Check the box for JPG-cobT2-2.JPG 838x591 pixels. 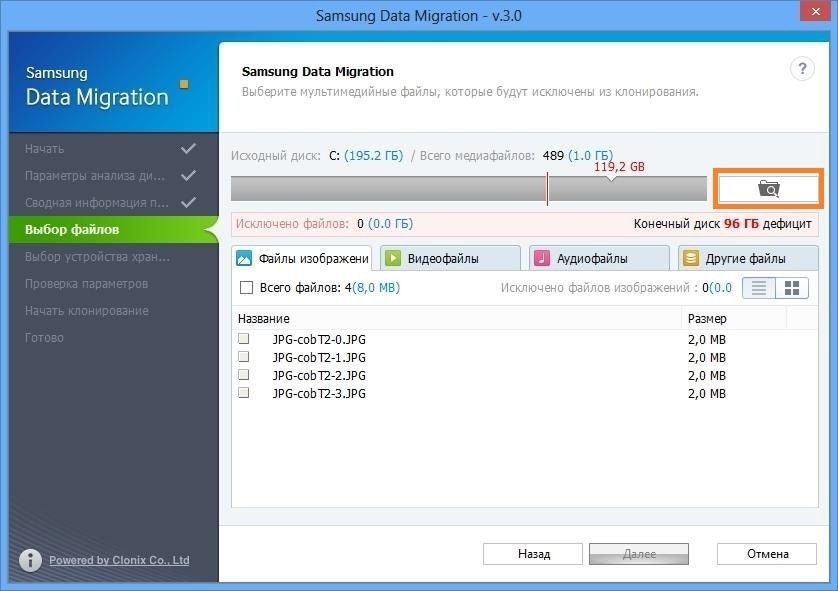[244, 375]
